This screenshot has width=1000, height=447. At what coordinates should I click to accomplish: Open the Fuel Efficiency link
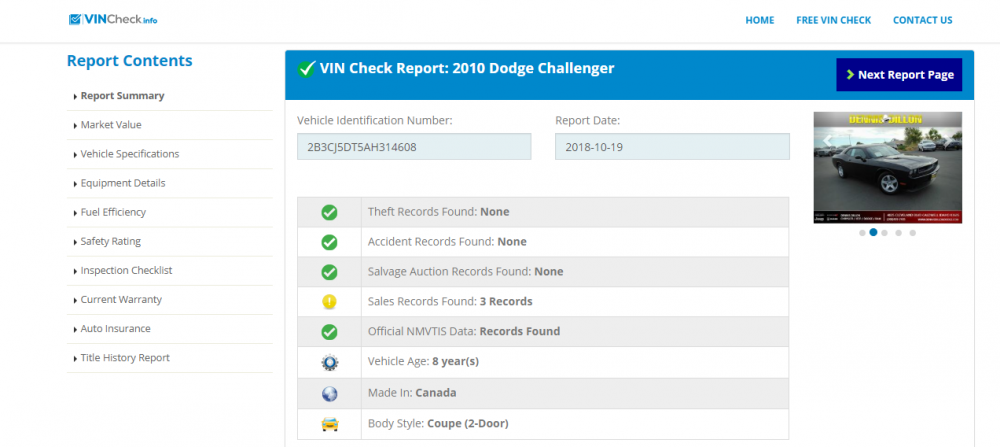pyautogui.click(x=113, y=212)
